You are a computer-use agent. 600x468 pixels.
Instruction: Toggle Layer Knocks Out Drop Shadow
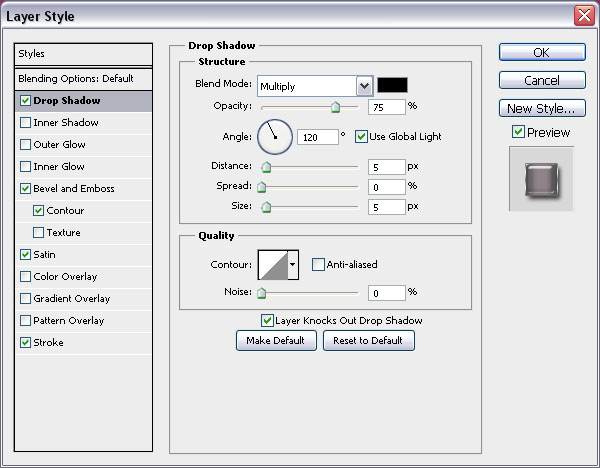(267, 321)
